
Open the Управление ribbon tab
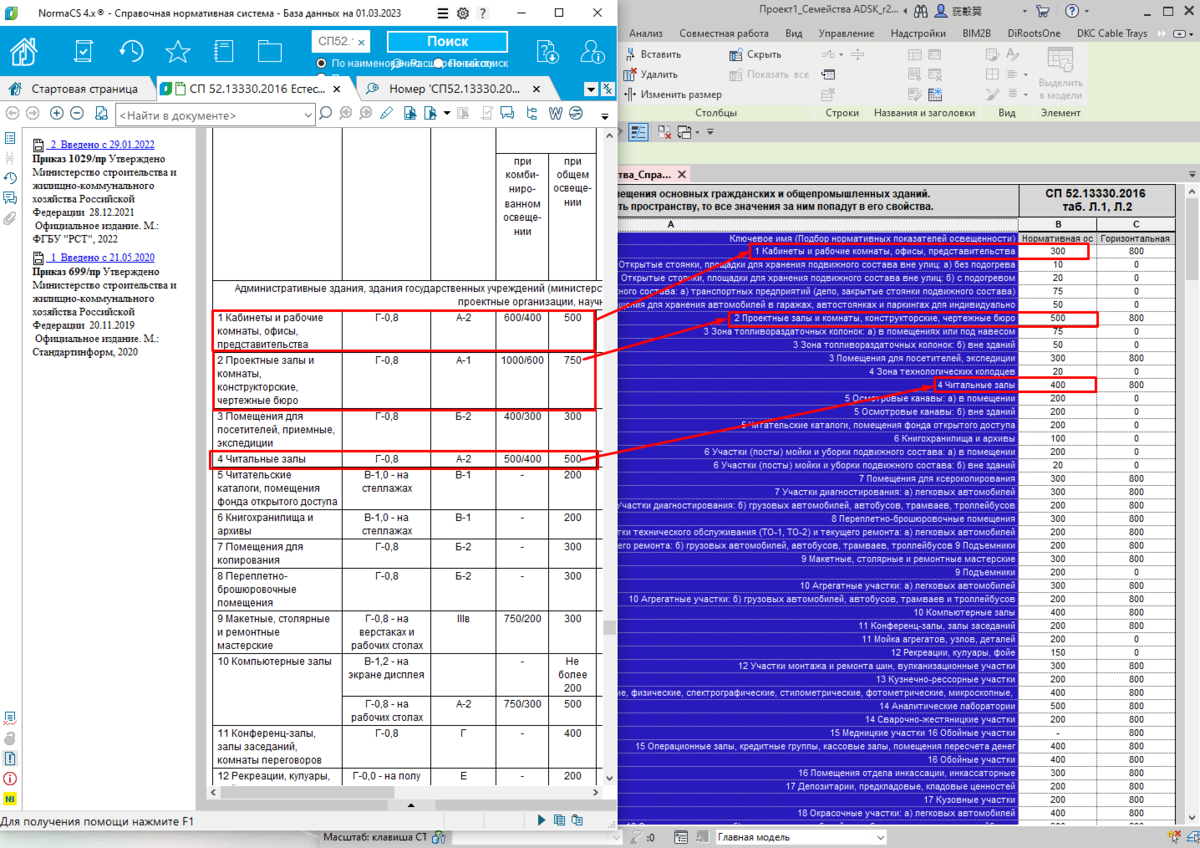point(846,33)
